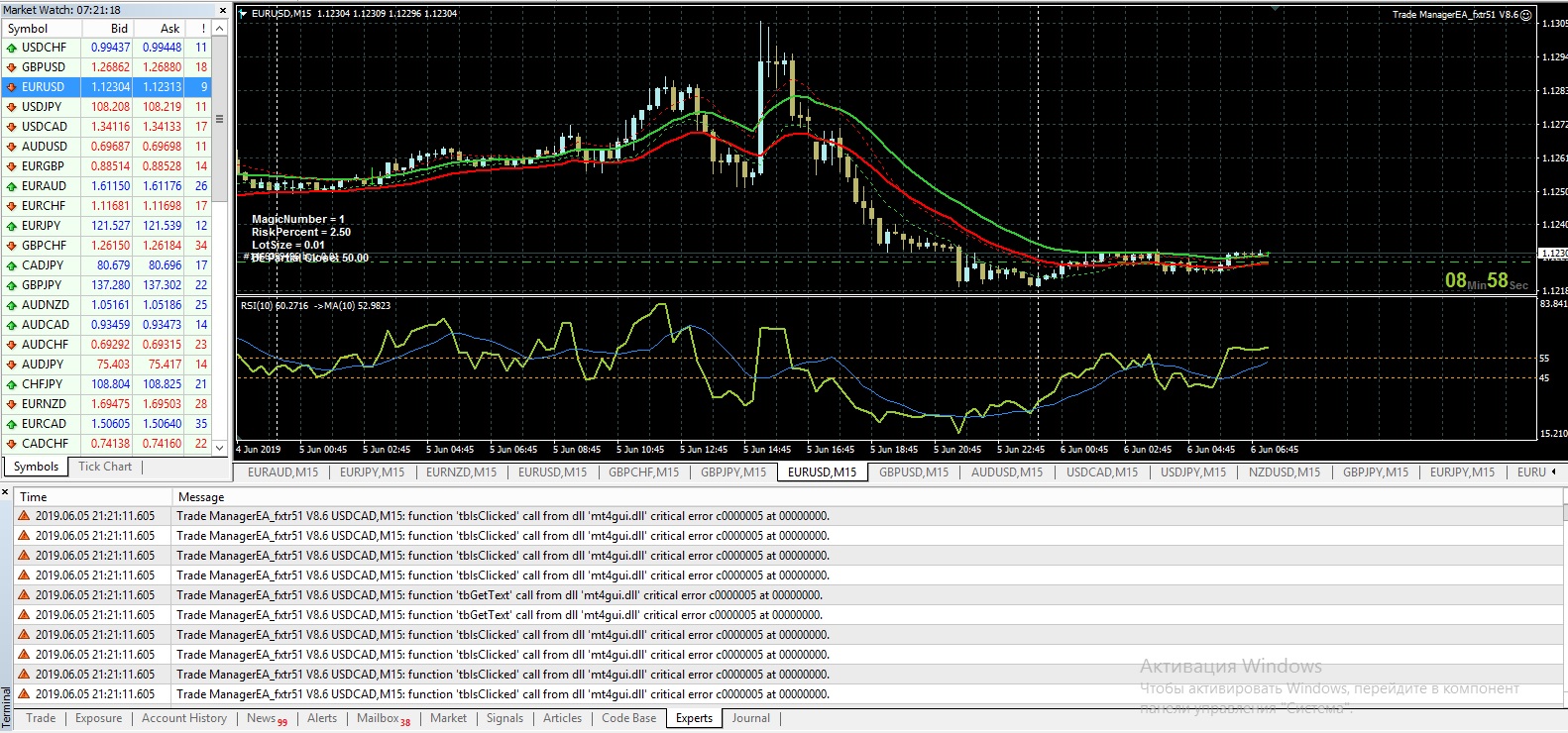Select the arrow icon of the highlighted EURUSD row

tap(12, 87)
